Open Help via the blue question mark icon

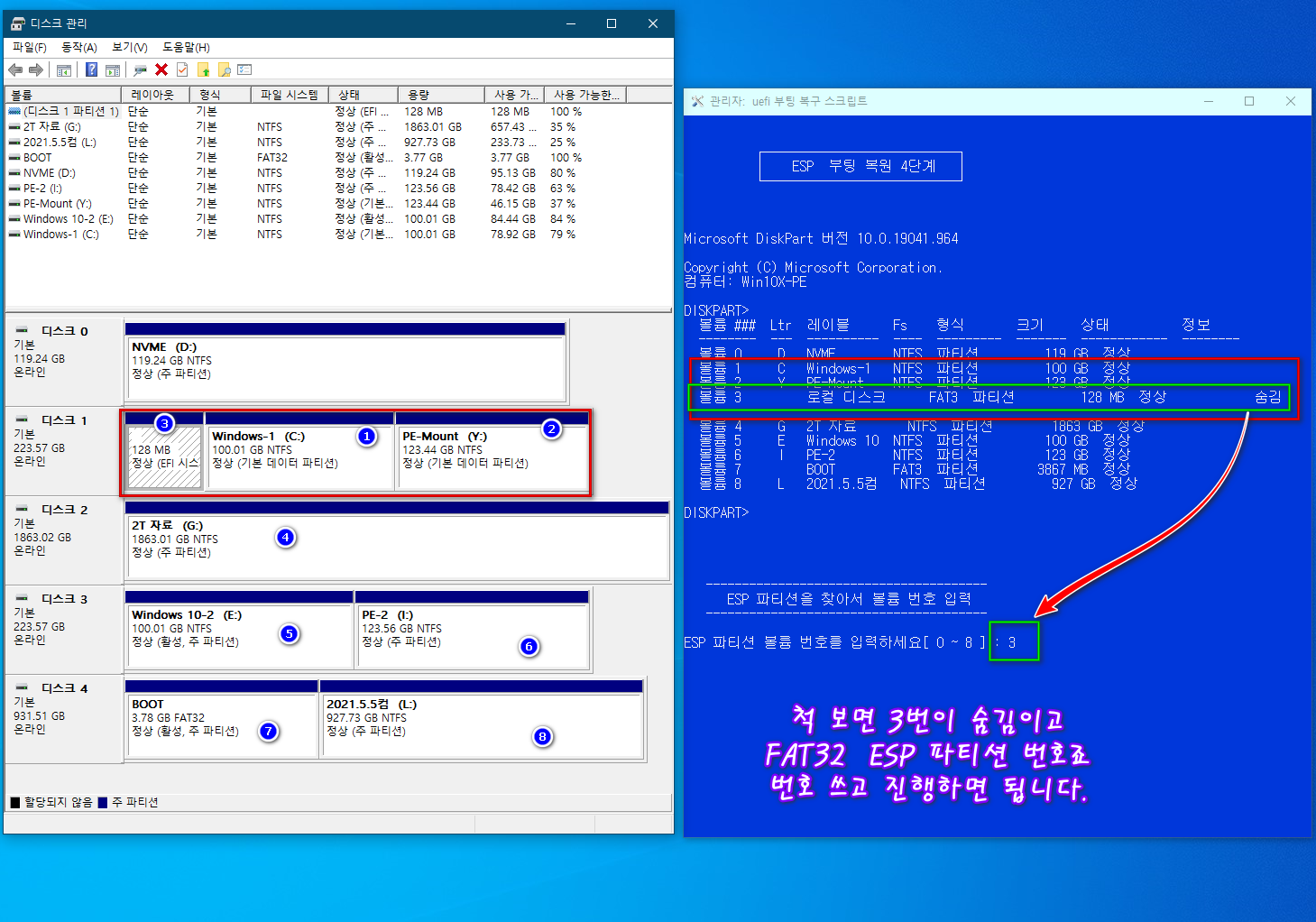91,69
